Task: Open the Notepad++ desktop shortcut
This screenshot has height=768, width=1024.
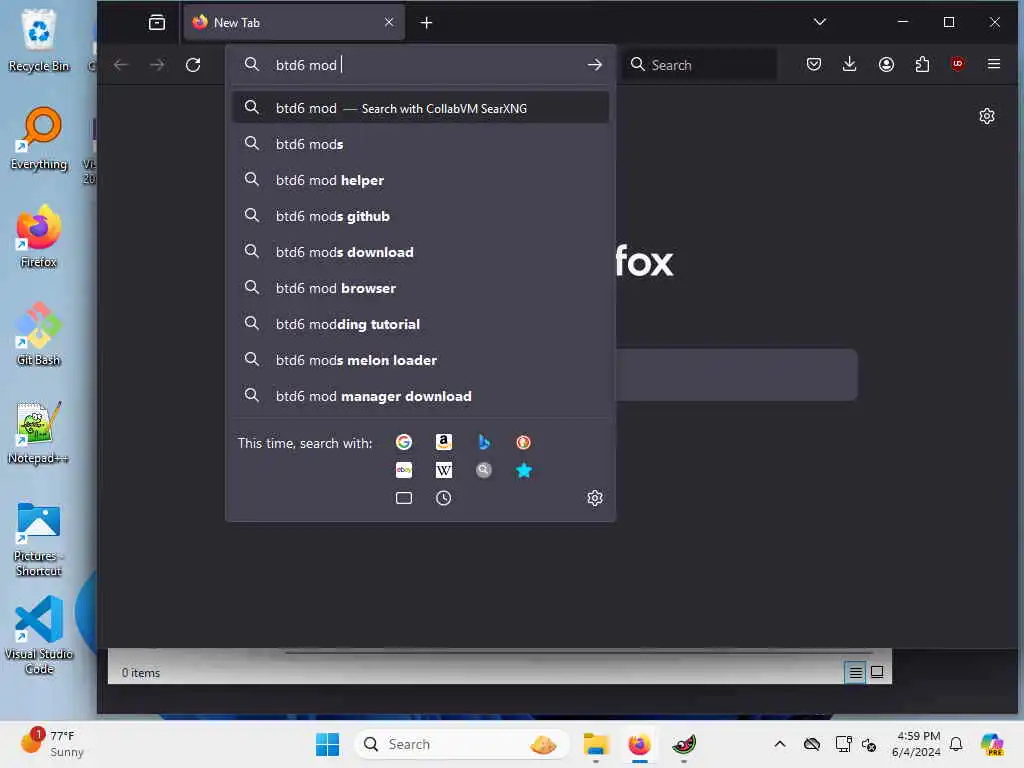Action: coord(39,432)
